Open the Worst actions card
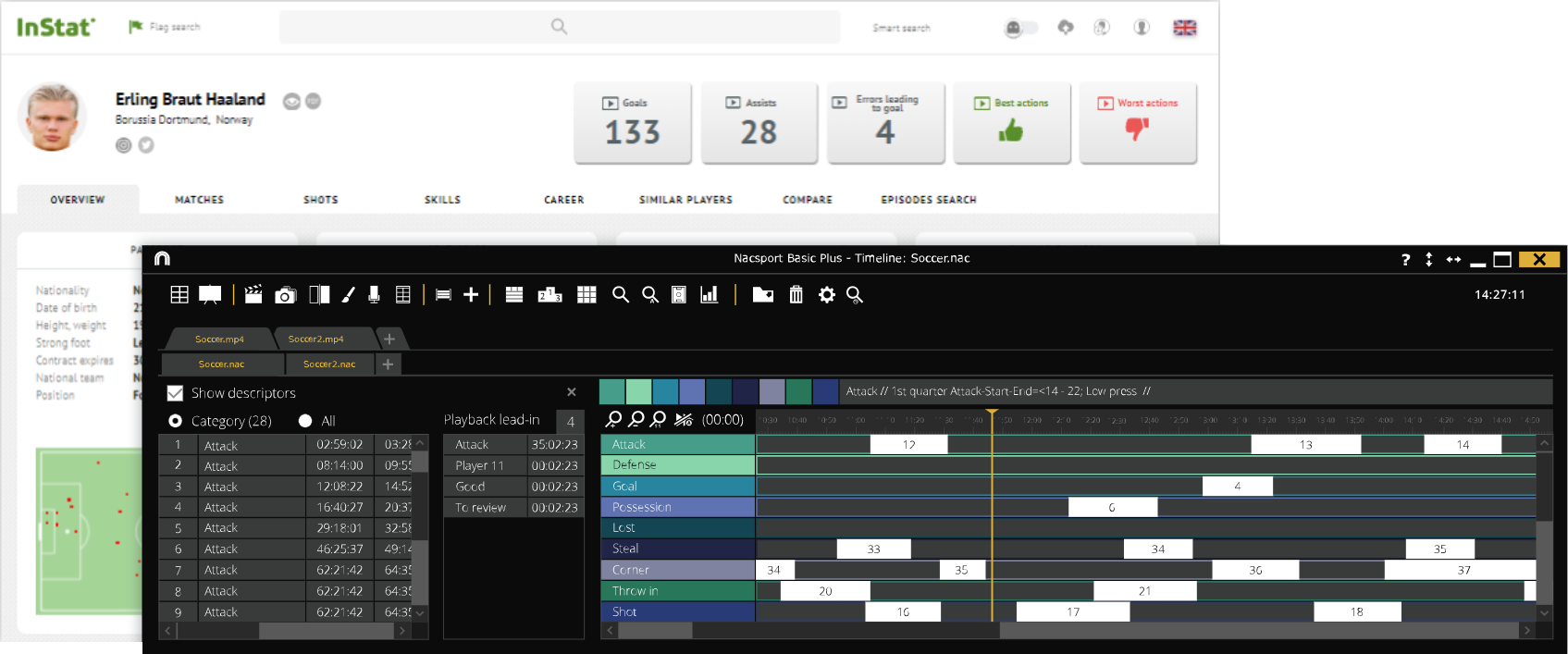The image size is (1568, 654). tap(1138, 123)
